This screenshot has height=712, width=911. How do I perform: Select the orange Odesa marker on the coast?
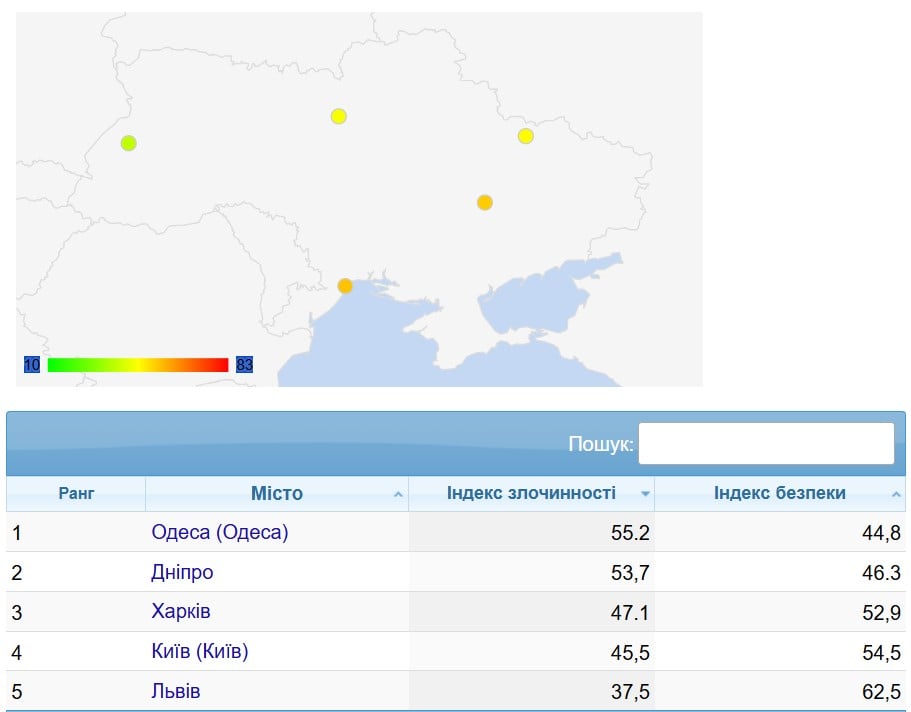pos(345,286)
